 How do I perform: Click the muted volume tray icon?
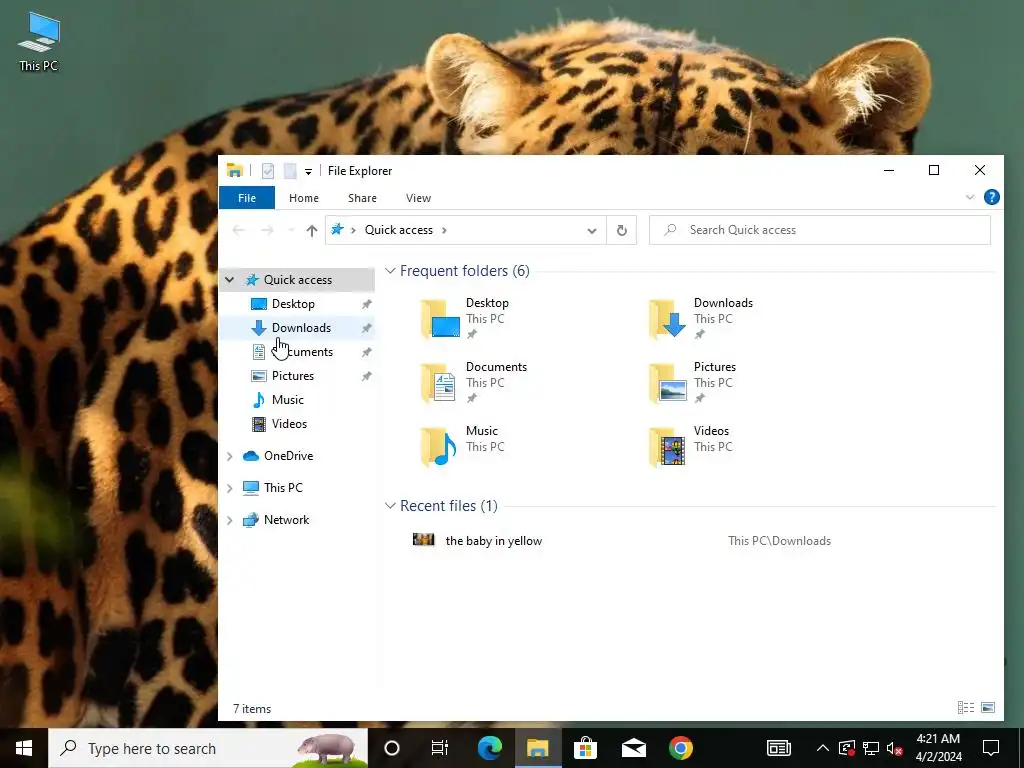point(895,748)
